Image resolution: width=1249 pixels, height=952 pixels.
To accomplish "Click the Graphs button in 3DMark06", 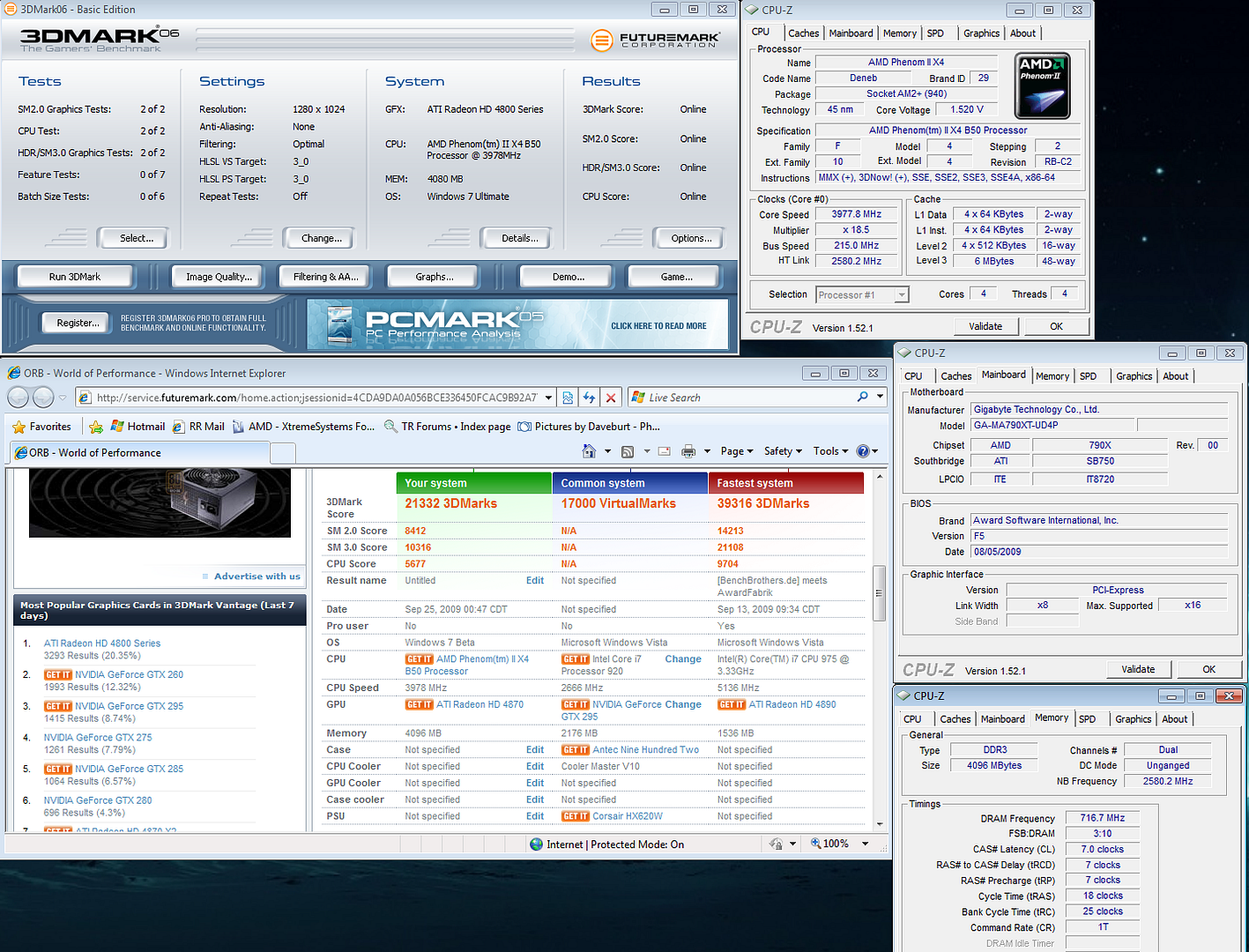I will point(434,277).
